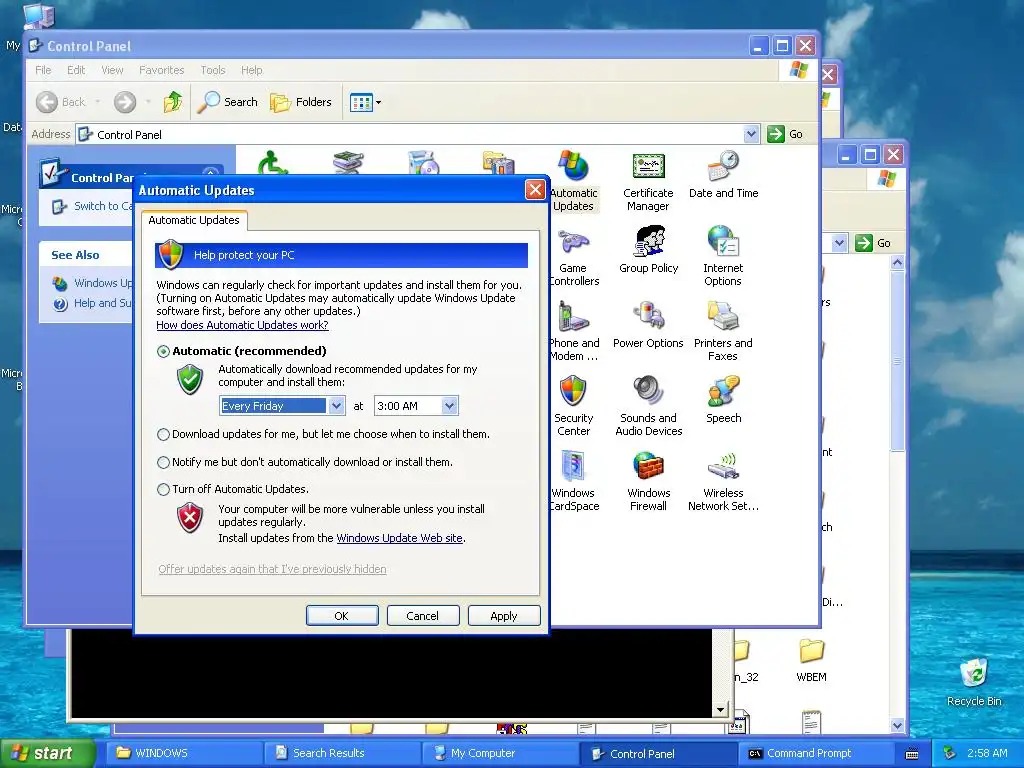Open Printers and Faxes icon
This screenshot has width=1024, height=768.
(x=723, y=332)
